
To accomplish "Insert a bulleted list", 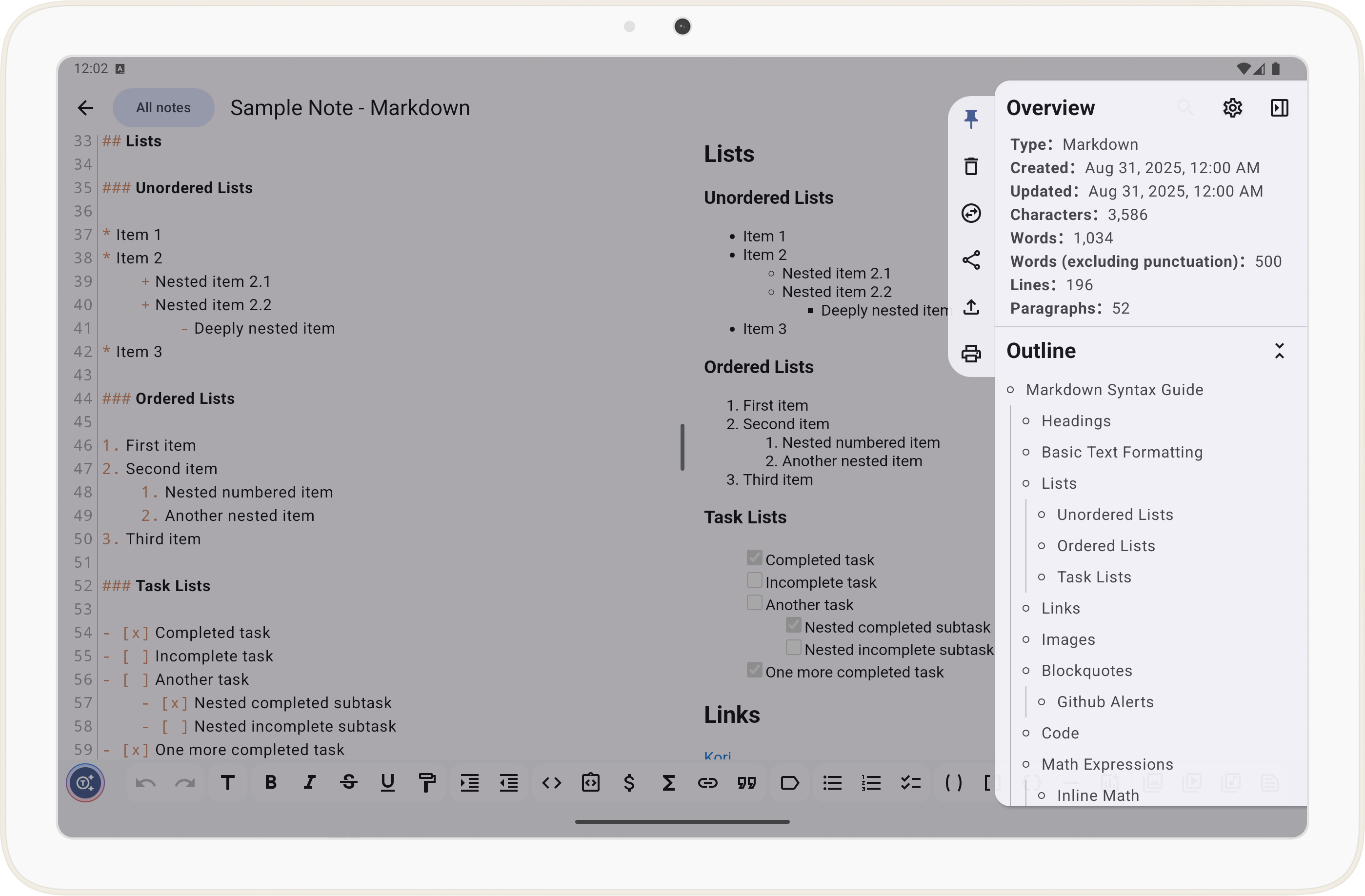I will [833, 782].
